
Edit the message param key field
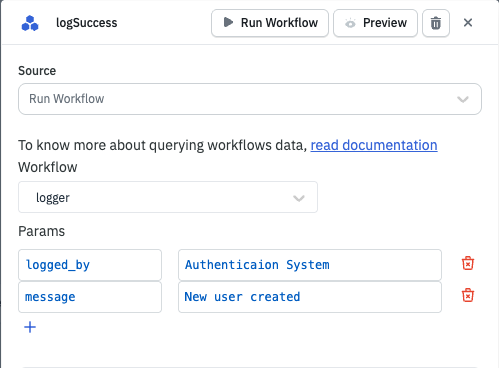pos(90,297)
